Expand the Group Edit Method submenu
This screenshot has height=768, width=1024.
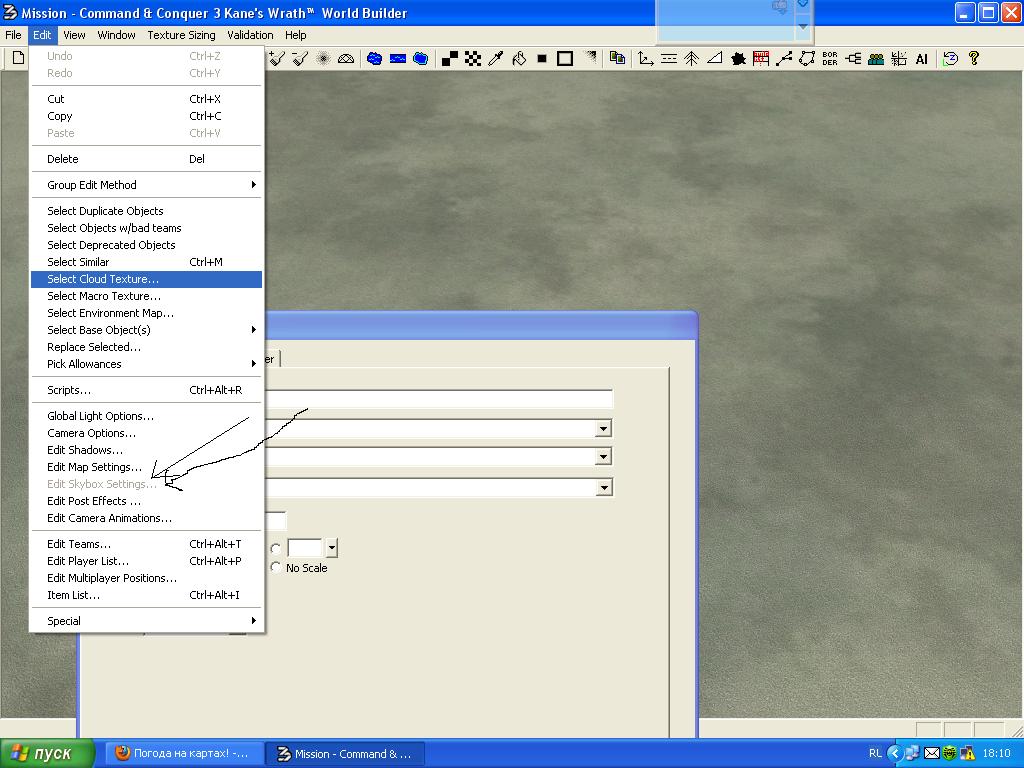[146, 185]
